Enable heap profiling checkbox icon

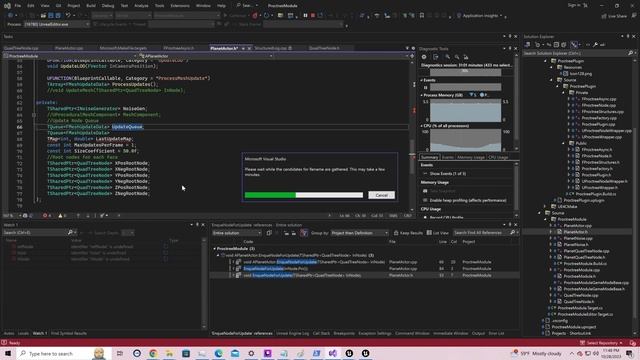click(425, 200)
